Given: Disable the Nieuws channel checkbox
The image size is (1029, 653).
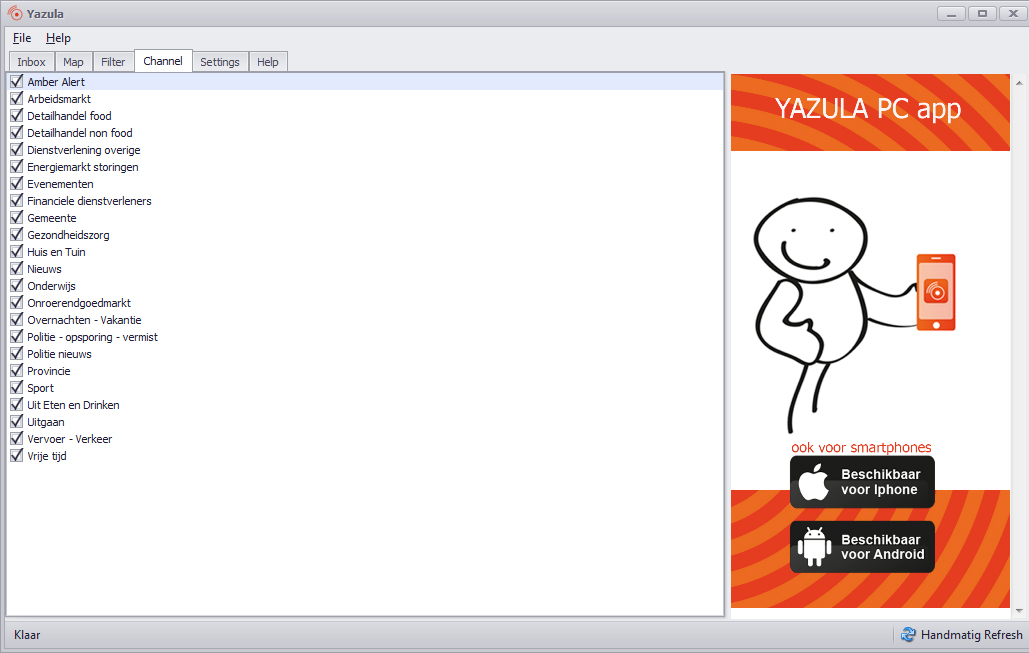Looking at the screenshot, I should click(x=17, y=269).
